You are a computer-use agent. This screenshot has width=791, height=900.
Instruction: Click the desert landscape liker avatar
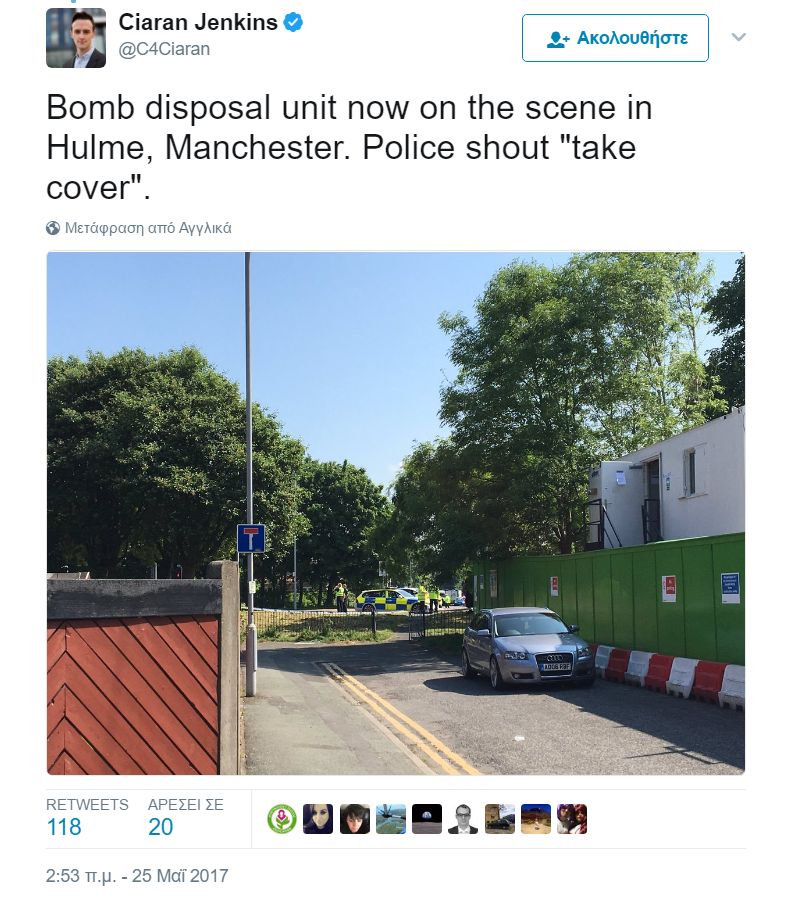point(536,819)
